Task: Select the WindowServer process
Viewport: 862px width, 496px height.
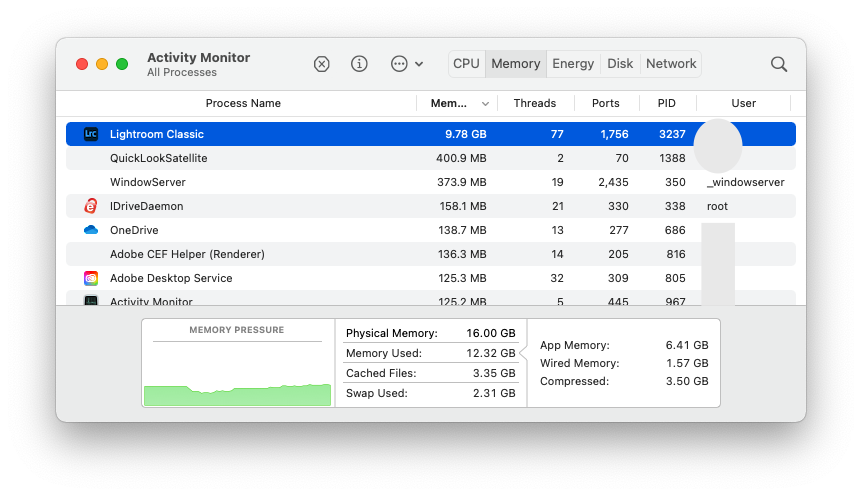Action: point(147,182)
